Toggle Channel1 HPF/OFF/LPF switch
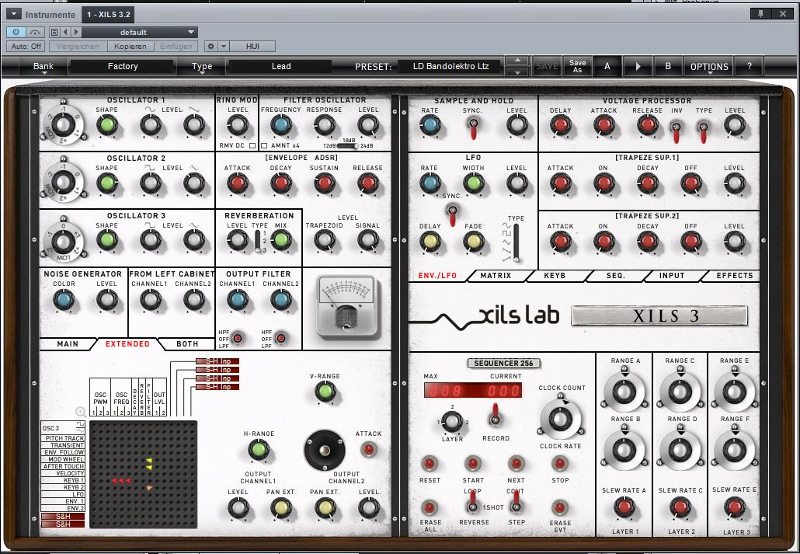 pos(237,338)
